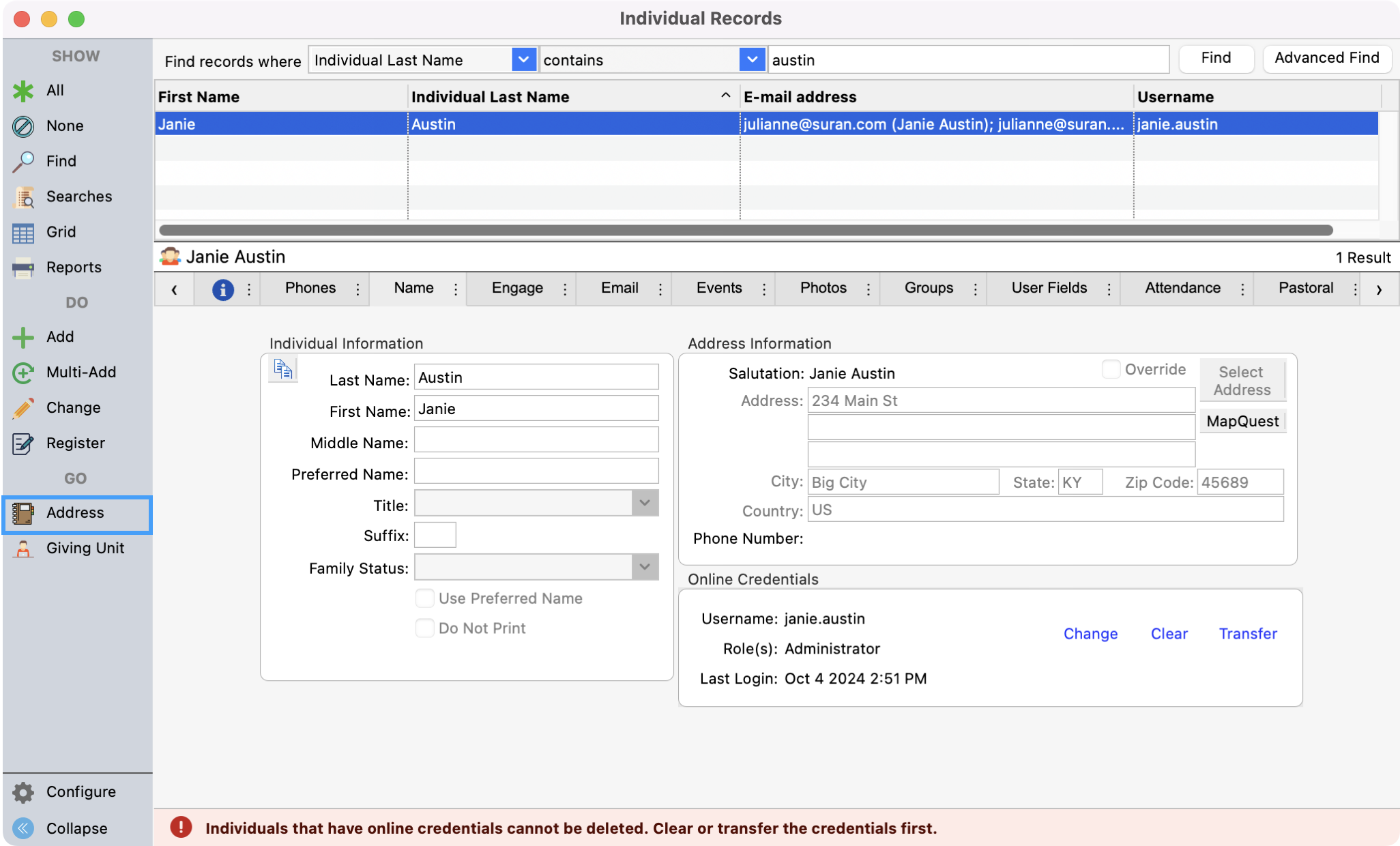Image resolution: width=1400 pixels, height=846 pixels.
Task: Click the horizontal scrollbar under results table
Action: point(745,231)
